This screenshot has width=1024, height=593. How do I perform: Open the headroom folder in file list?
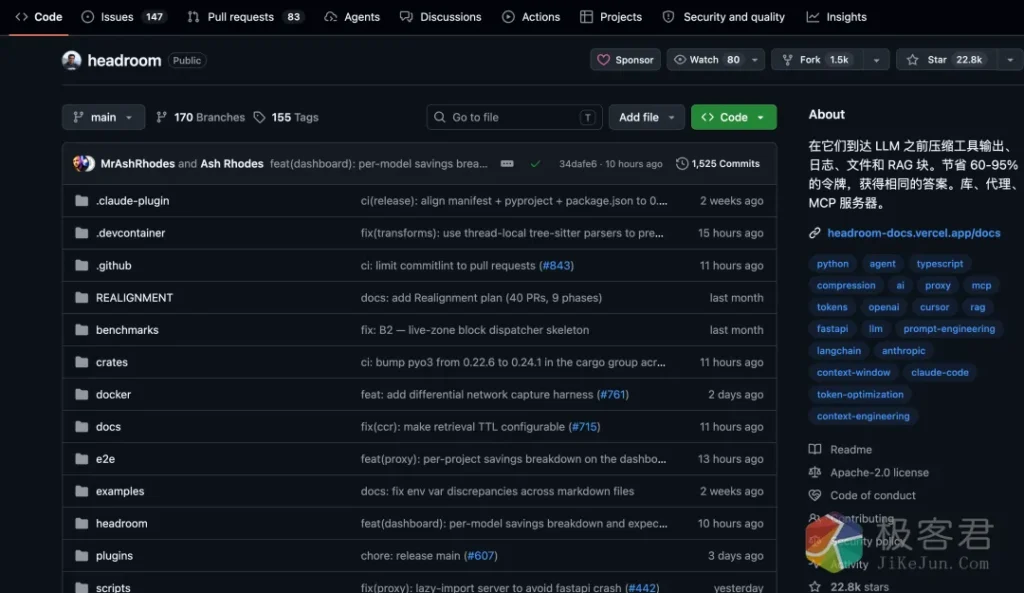[x=121, y=523]
